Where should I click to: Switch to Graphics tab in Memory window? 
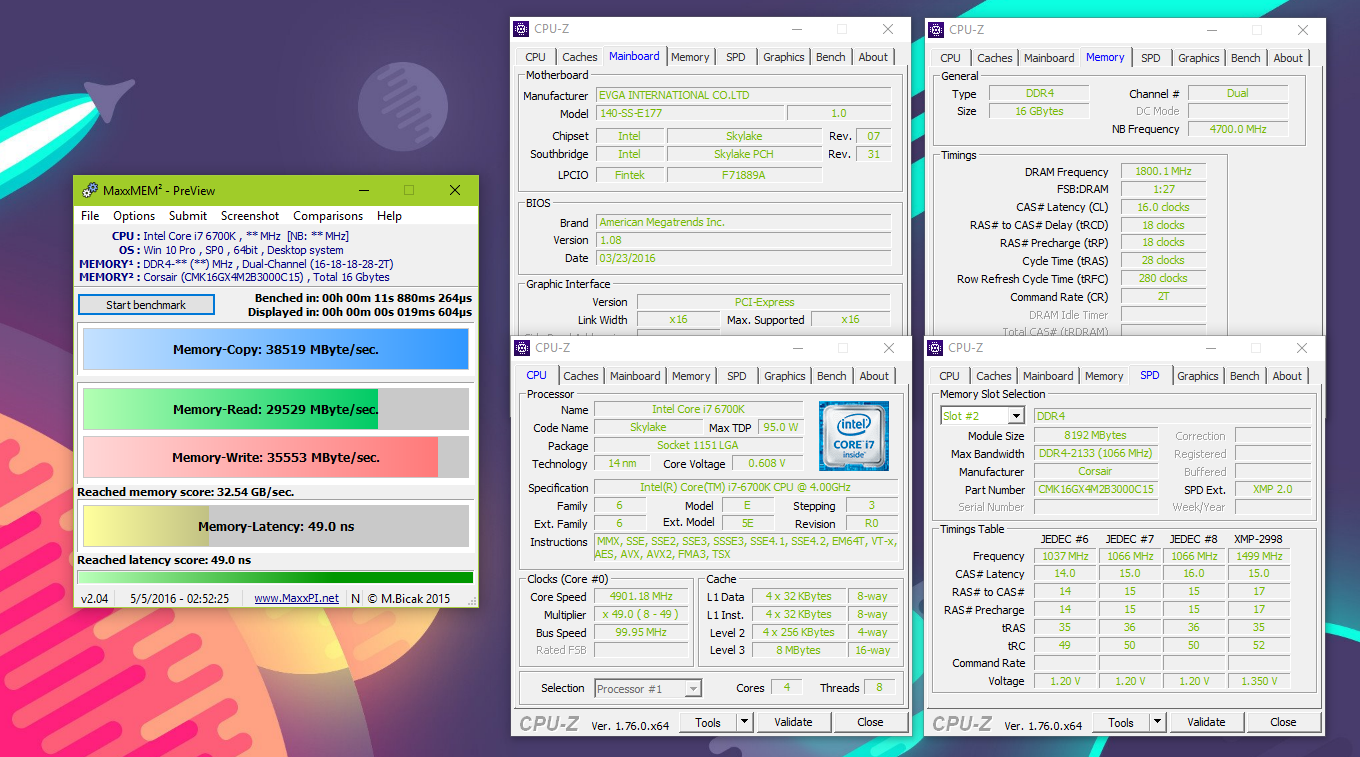1198,58
